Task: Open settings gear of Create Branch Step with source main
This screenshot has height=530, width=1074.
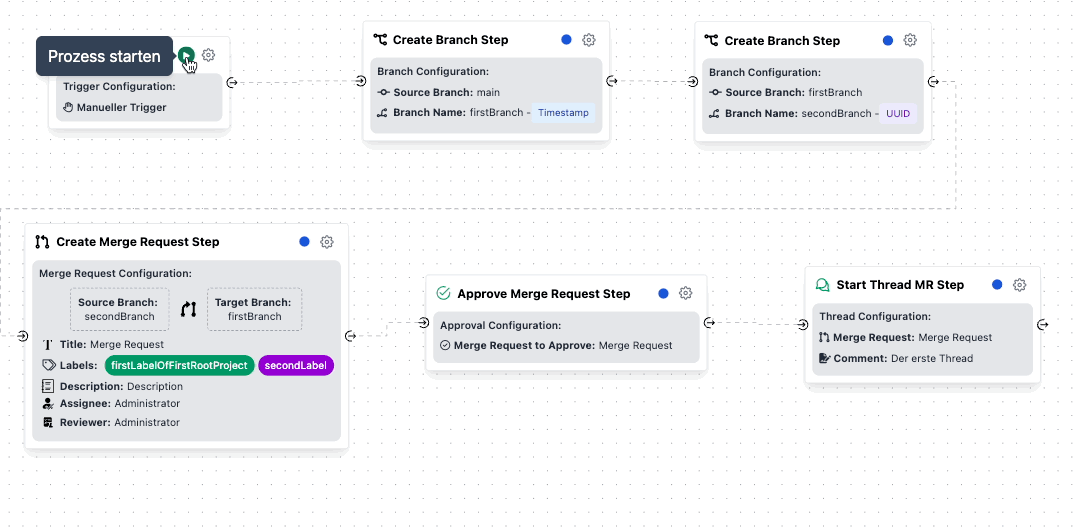Action: click(589, 40)
